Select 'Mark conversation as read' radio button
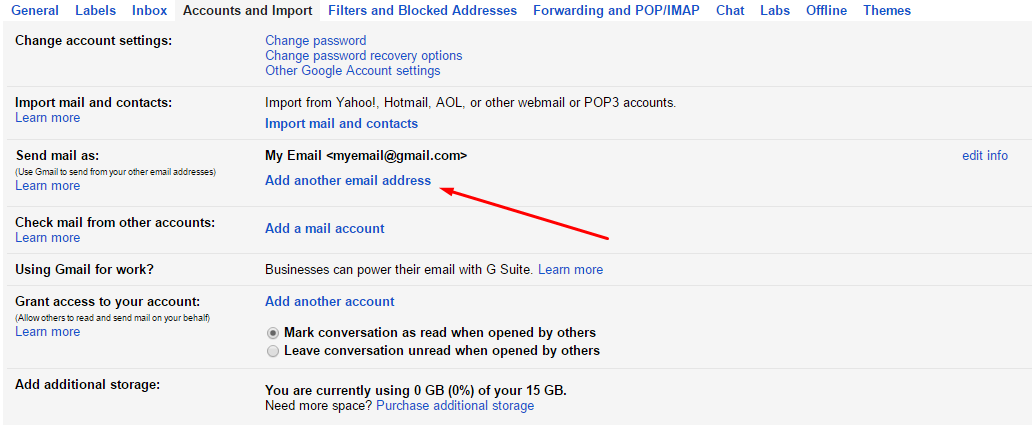Viewport: 1032px width, 427px height. 273,333
